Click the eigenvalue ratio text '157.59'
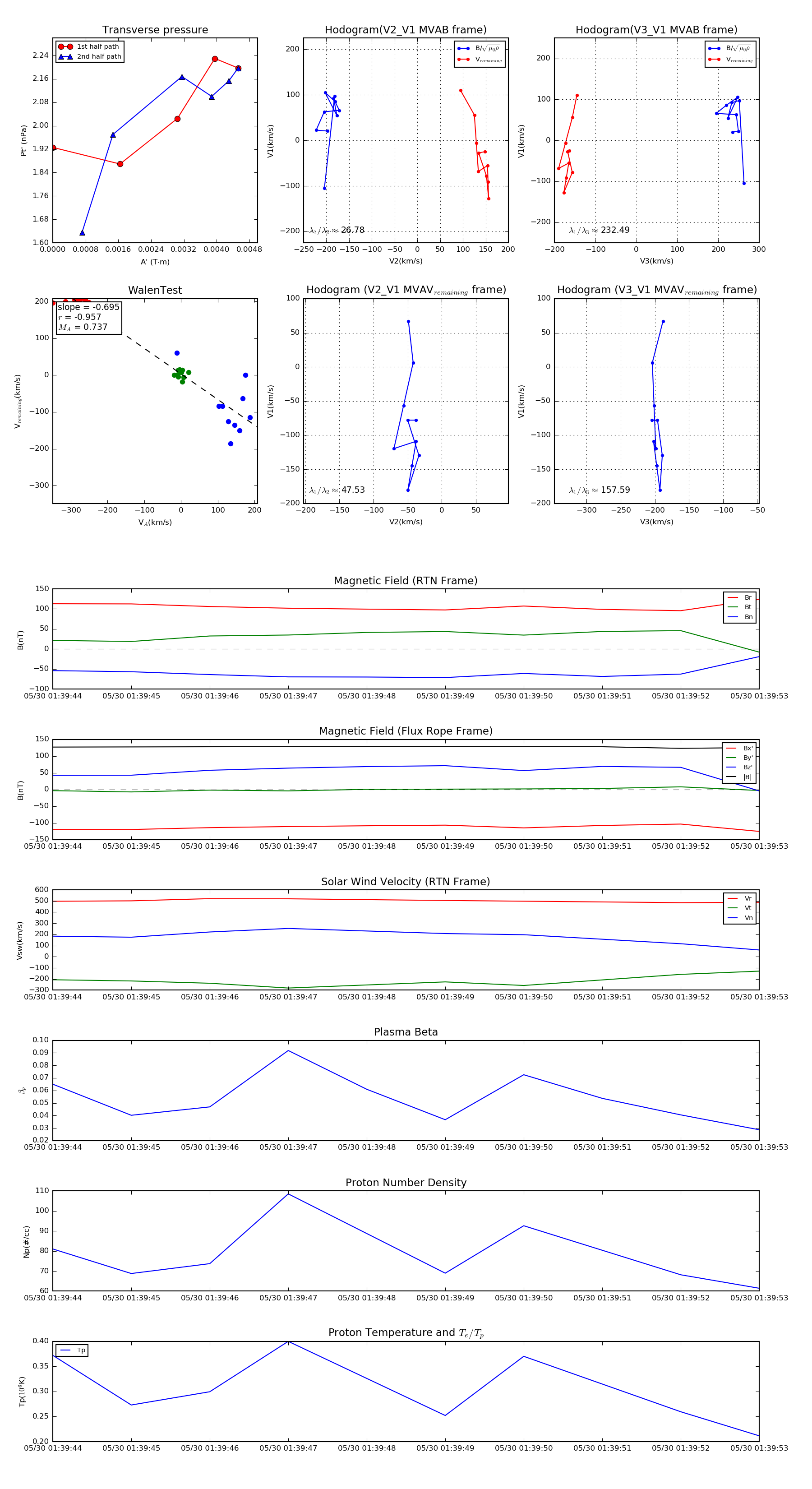This screenshot has width=812, height=1489. 615,490
